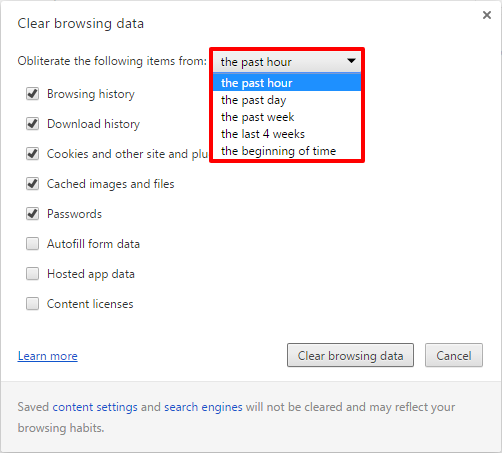The height and width of the screenshot is (453, 502).
Task: Uncheck the Download history checkbox
Action: (32, 124)
